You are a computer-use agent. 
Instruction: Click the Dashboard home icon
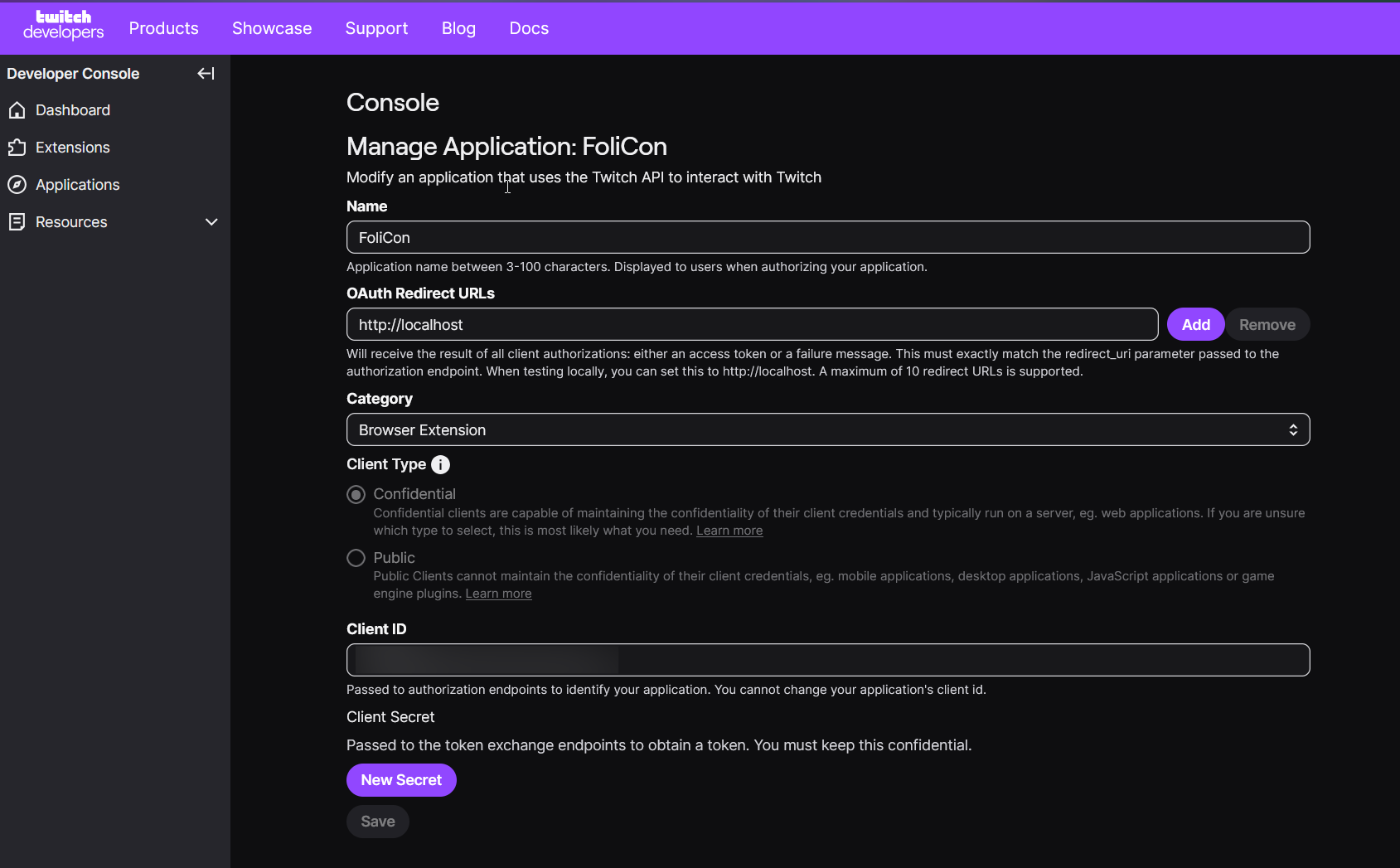[17, 110]
